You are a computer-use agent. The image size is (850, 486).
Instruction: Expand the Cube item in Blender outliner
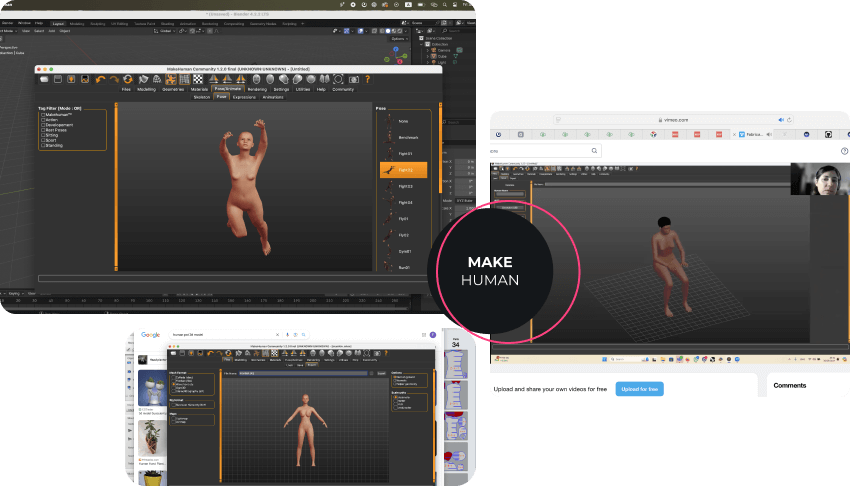click(428, 56)
